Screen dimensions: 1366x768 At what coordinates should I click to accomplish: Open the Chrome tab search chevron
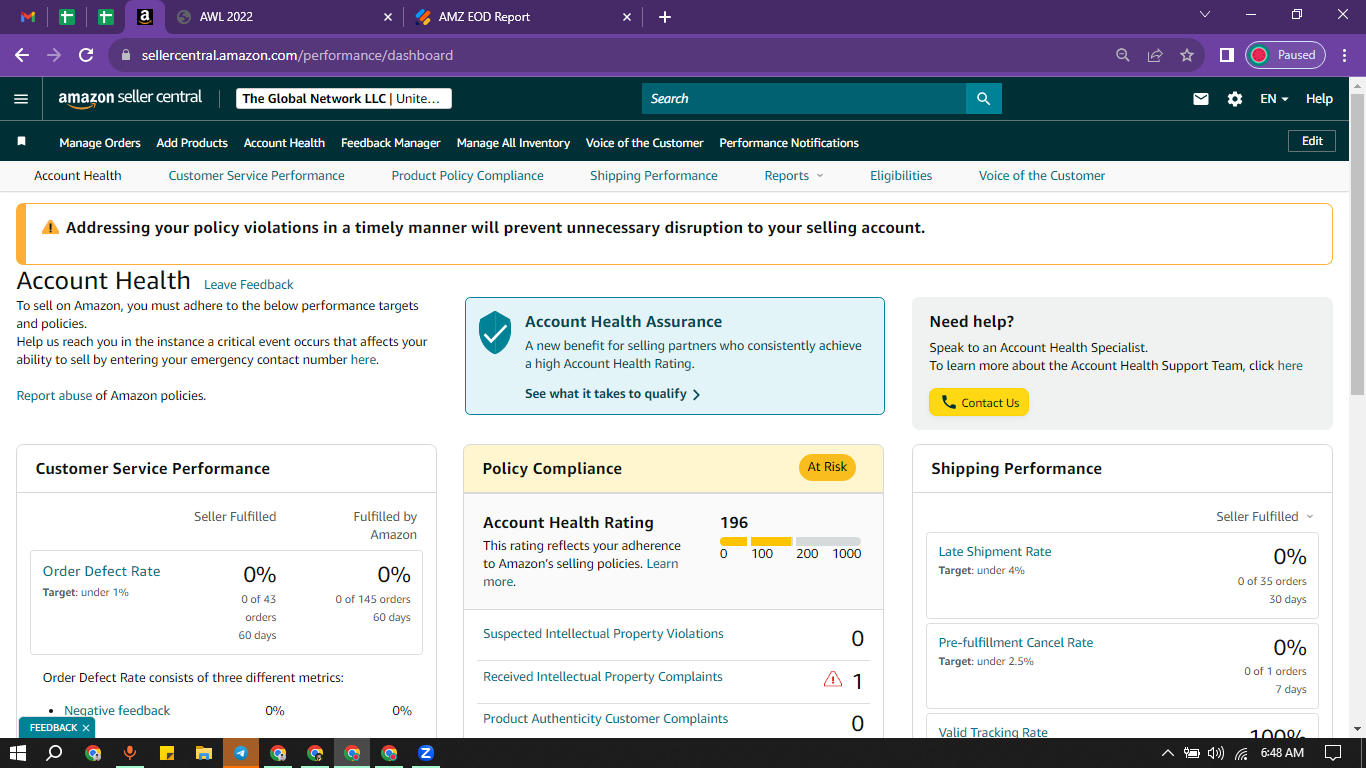coord(1205,15)
